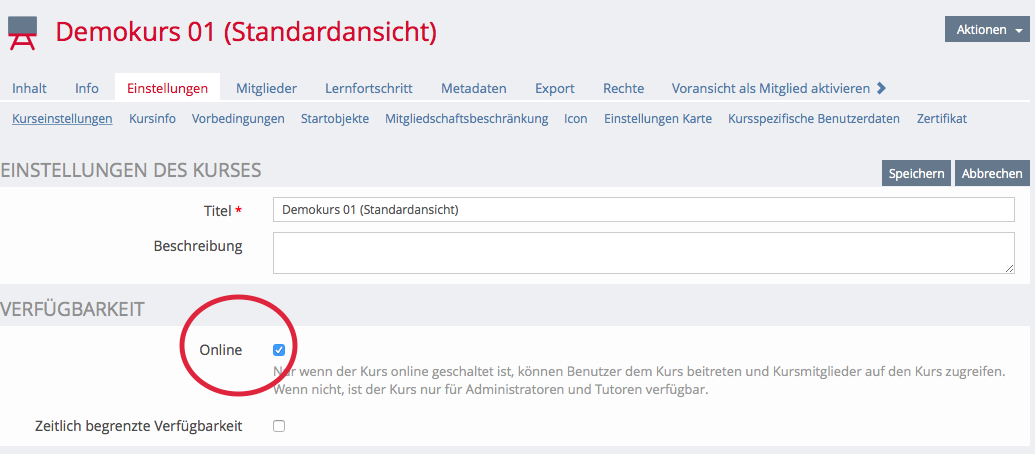Switch to the Inhalt tab
This screenshot has height=454, width=1035.
29,88
